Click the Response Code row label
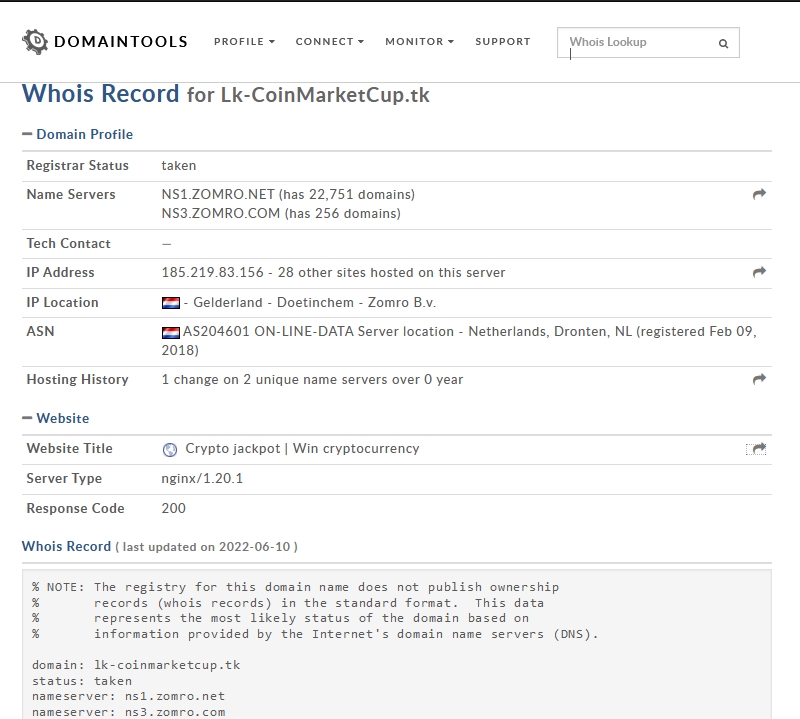The width and height of the screenshot is (800, 719). pos(76,508)
